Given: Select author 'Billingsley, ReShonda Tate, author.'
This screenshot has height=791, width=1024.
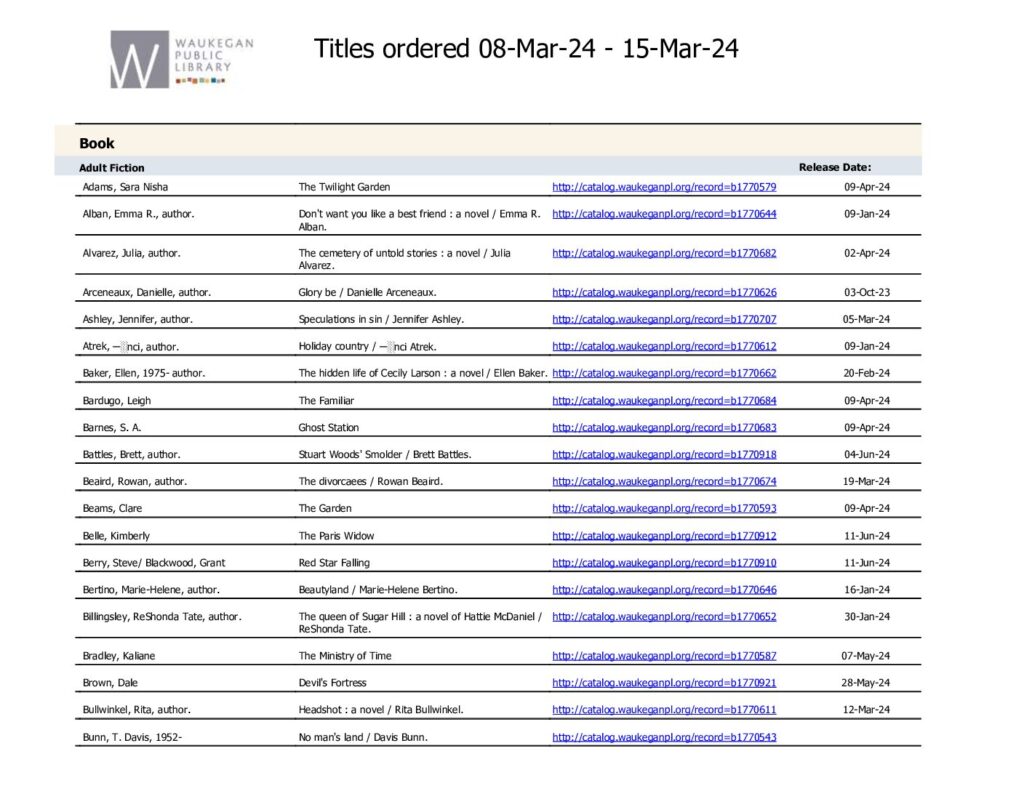Looking at the screenshot, I should point(162,616).
